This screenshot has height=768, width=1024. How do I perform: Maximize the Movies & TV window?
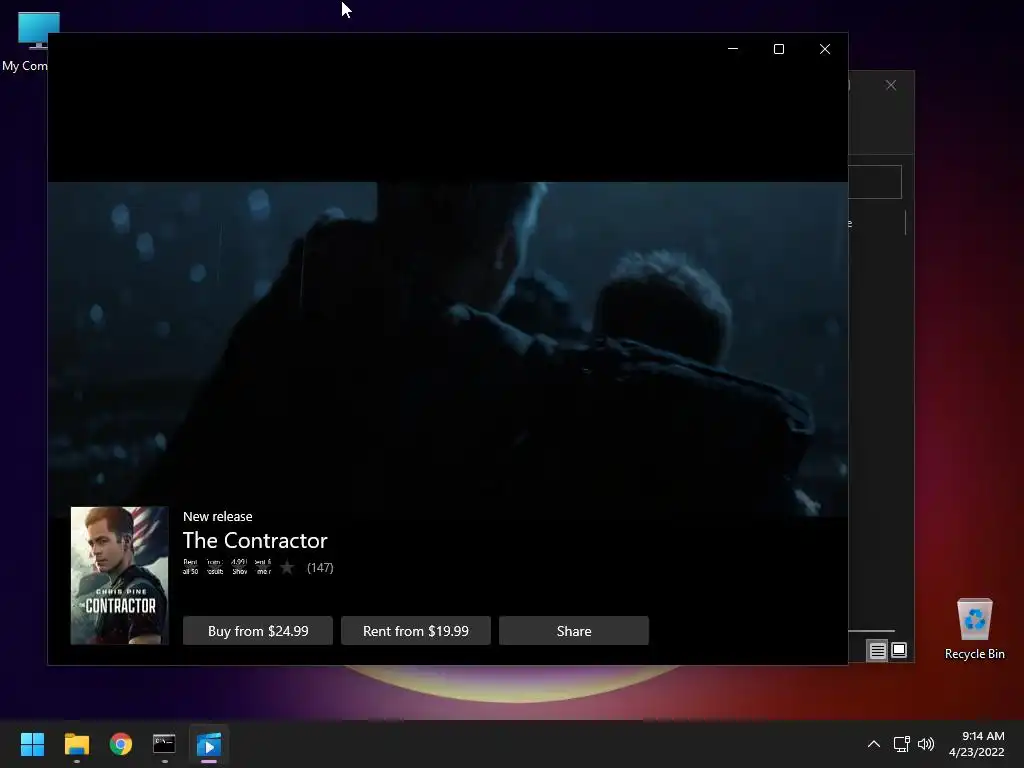778,49
